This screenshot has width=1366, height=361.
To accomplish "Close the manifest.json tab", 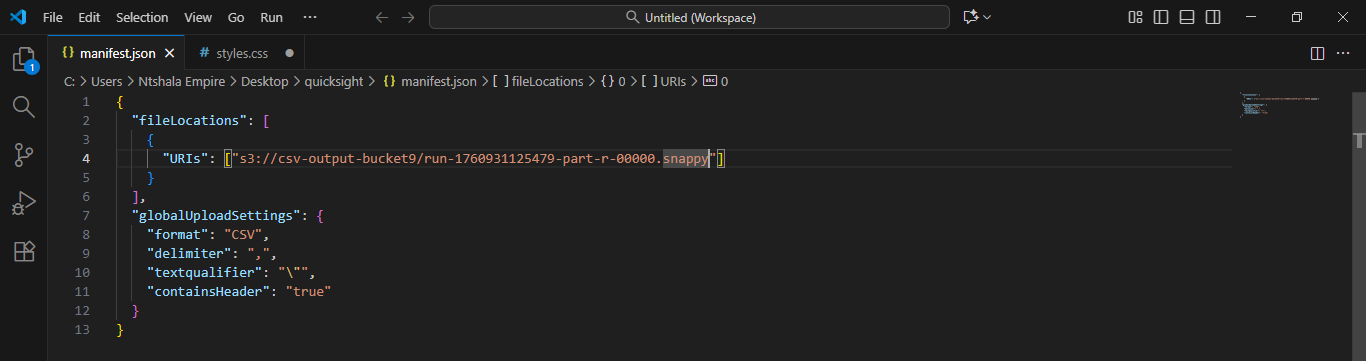I will 170,53.
